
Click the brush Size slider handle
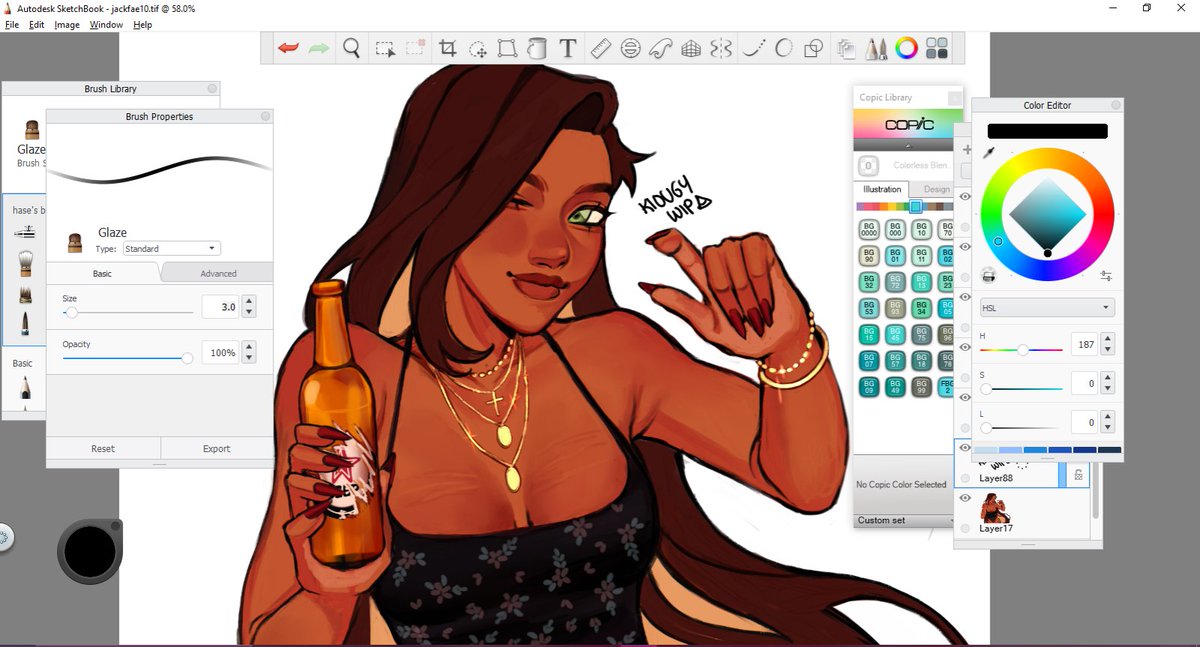(x=71, y=313)
